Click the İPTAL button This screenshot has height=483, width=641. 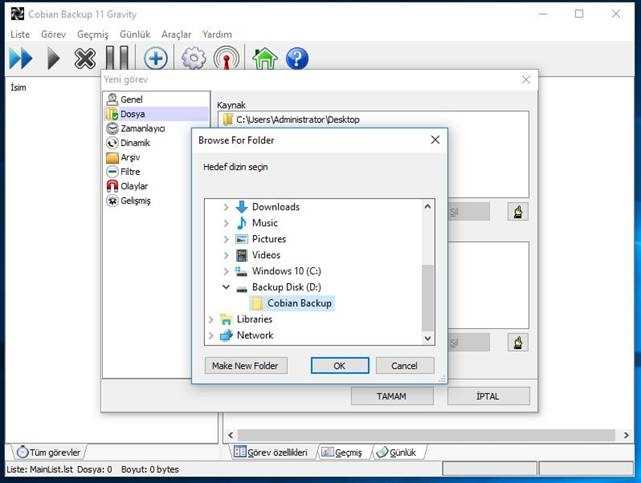(489, 396)
